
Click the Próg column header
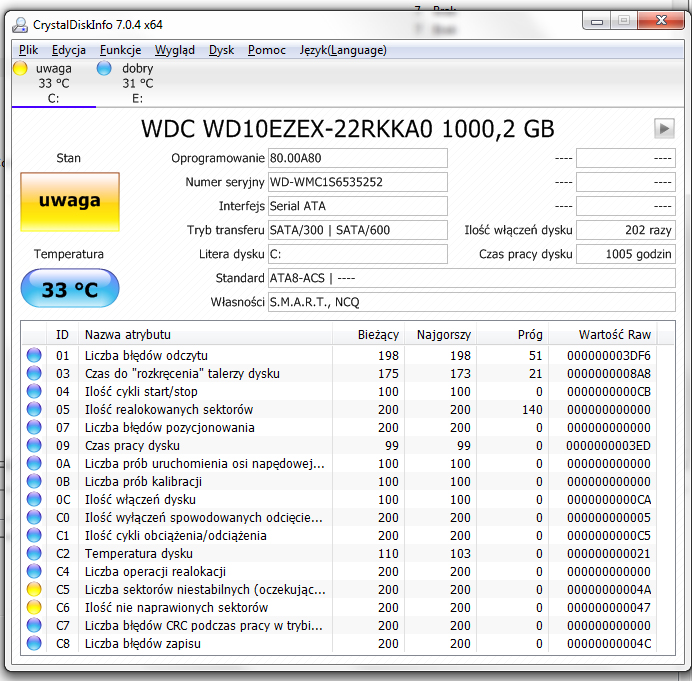point(512,335)
